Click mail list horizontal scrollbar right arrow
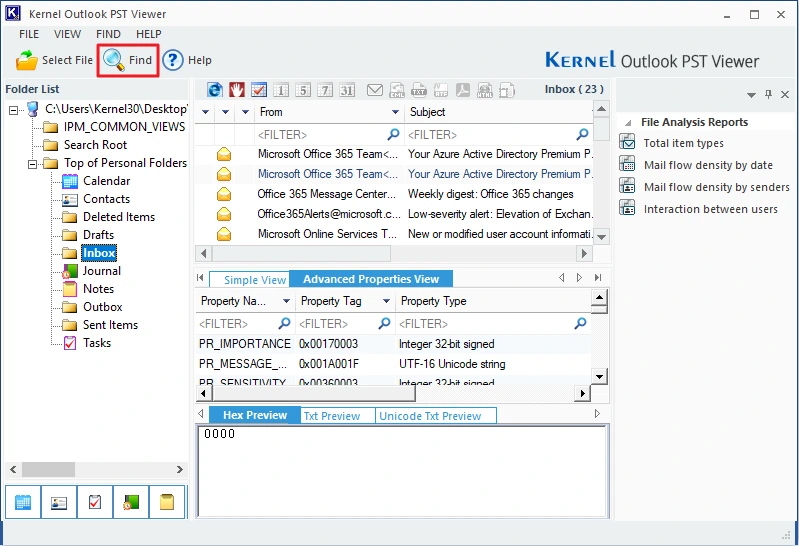The image size is (799, 546). tap(584, 253)
